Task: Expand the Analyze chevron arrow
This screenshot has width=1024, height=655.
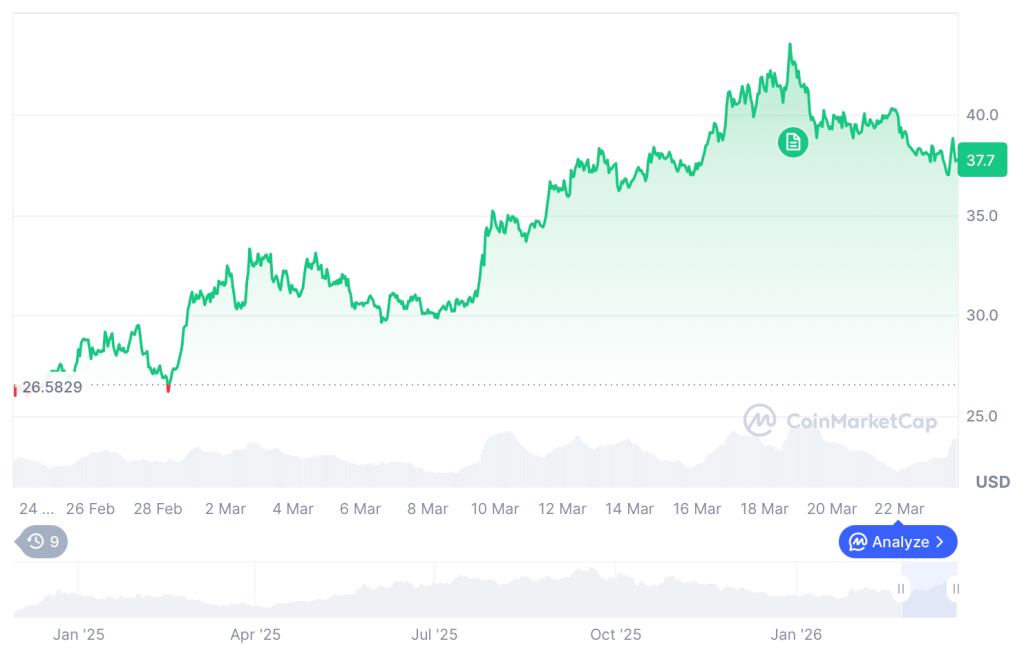Action: click(940, 542)
